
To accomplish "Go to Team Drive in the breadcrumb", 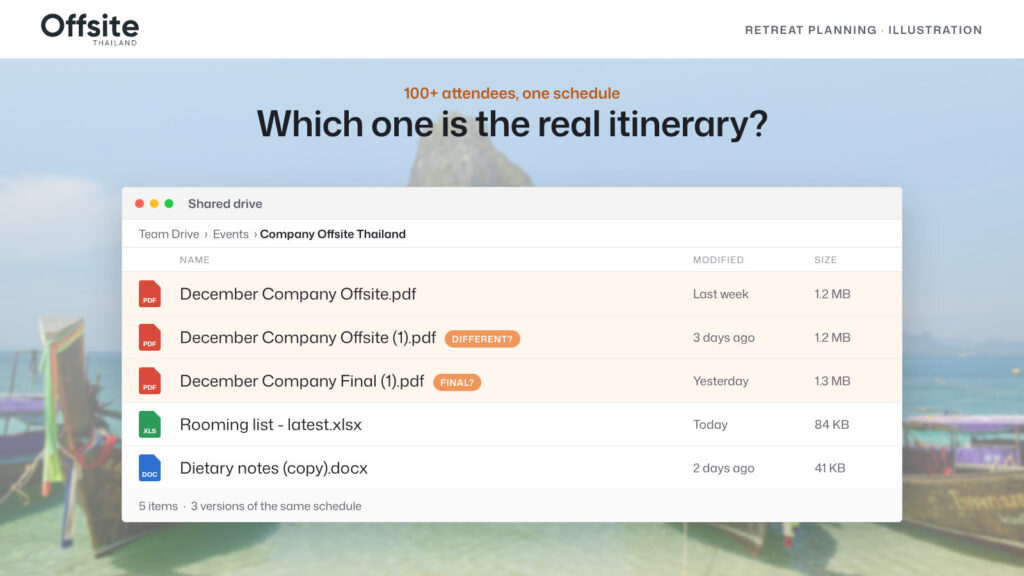I will pos(168,234).
